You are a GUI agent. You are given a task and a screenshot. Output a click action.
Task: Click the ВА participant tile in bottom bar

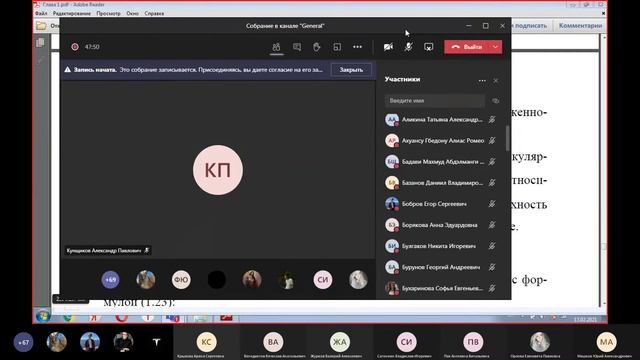(x=273, y=342)
